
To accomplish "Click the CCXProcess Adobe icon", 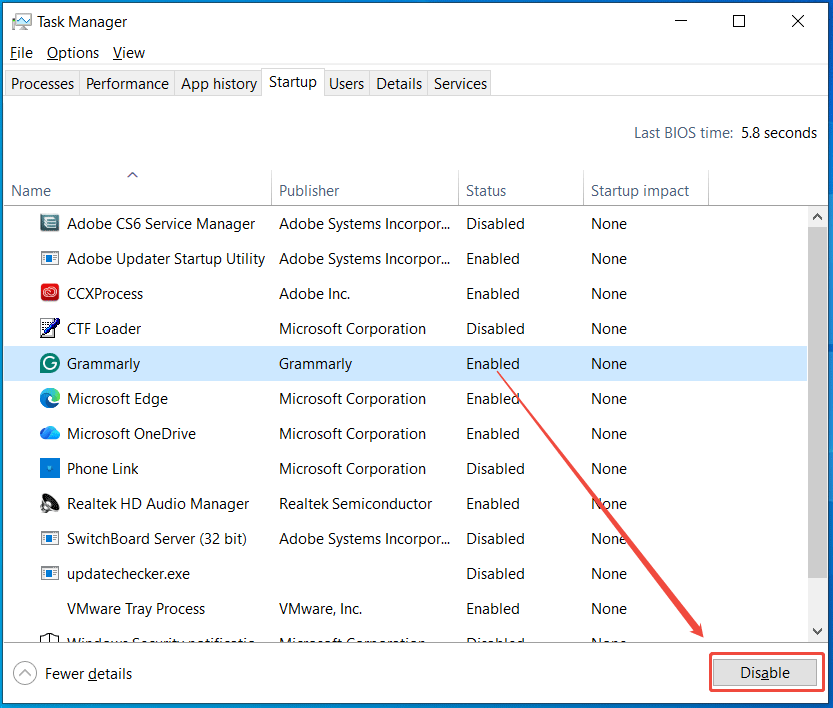I will [49, 293].
